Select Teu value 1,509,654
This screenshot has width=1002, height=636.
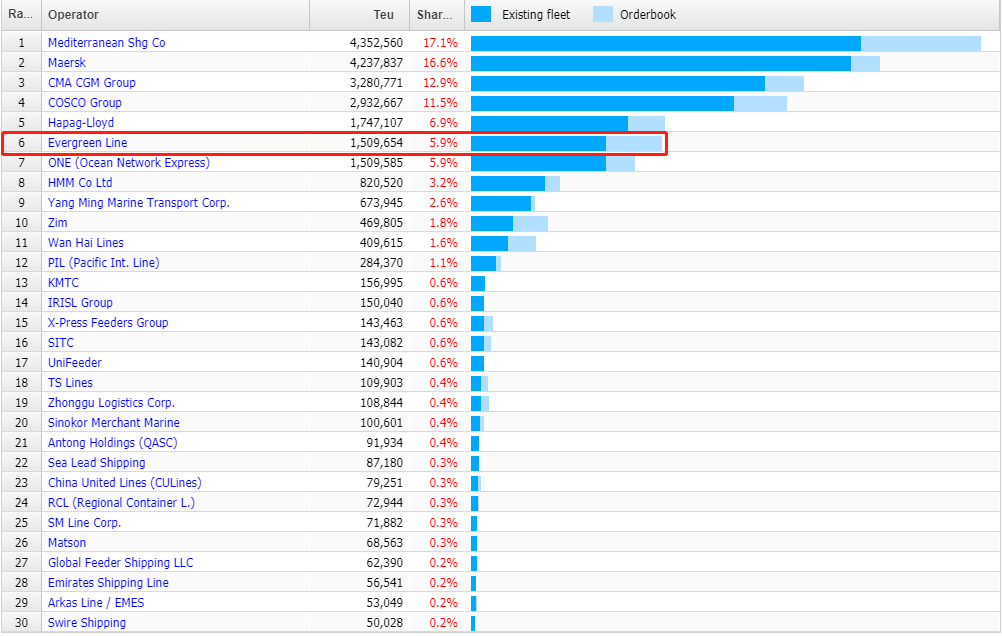(x=376, y=143)
